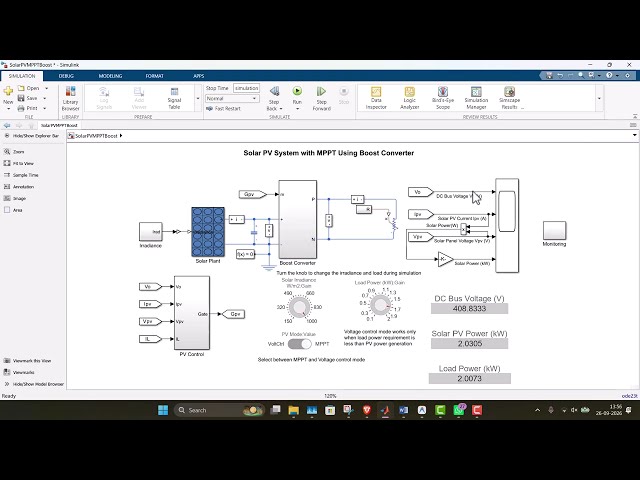
Task: Select the Annotation tool
Action: pyautogui.click(x=7, y=187)
